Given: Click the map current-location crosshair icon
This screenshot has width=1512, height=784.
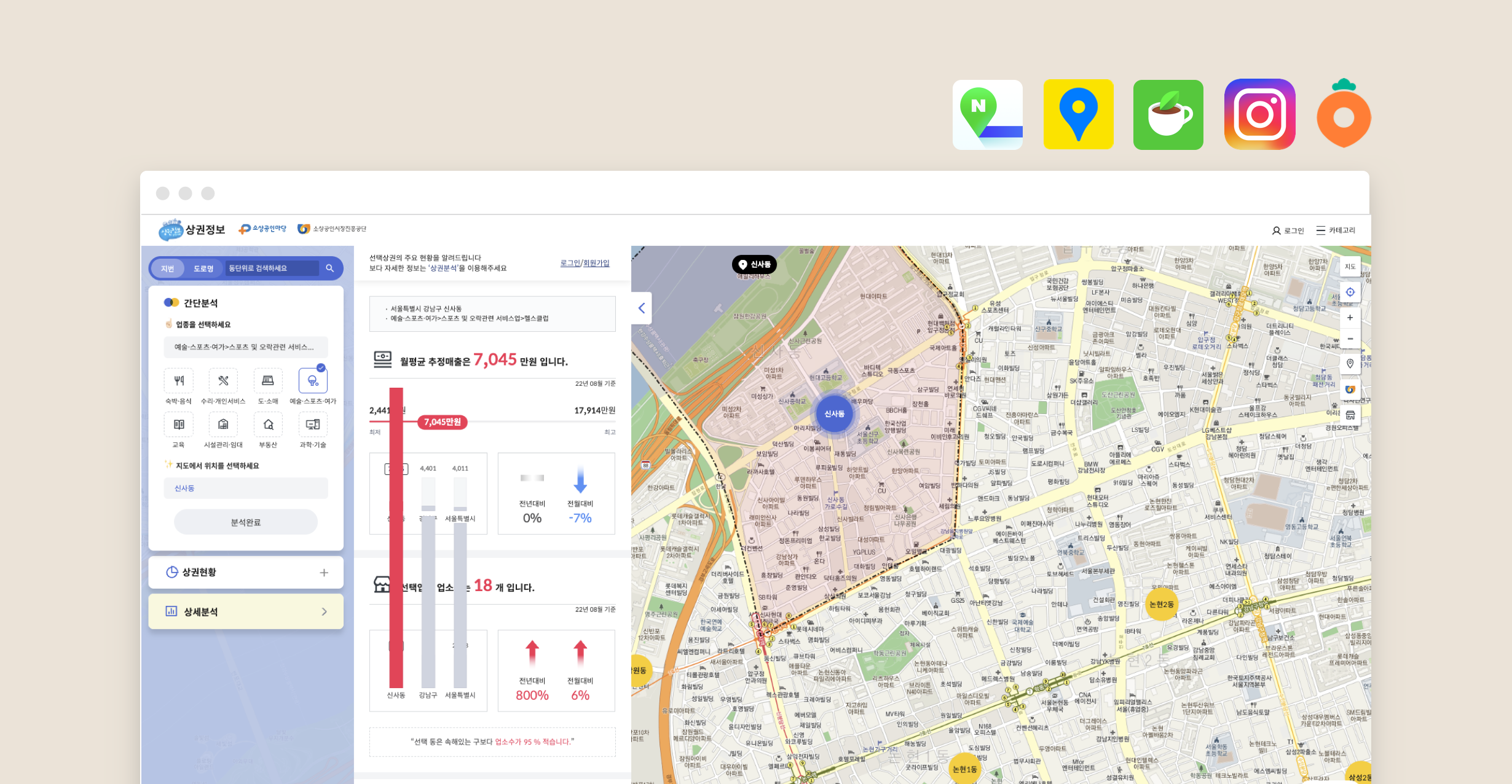Looking at the screenshot, I should [x=1350, y=292].
